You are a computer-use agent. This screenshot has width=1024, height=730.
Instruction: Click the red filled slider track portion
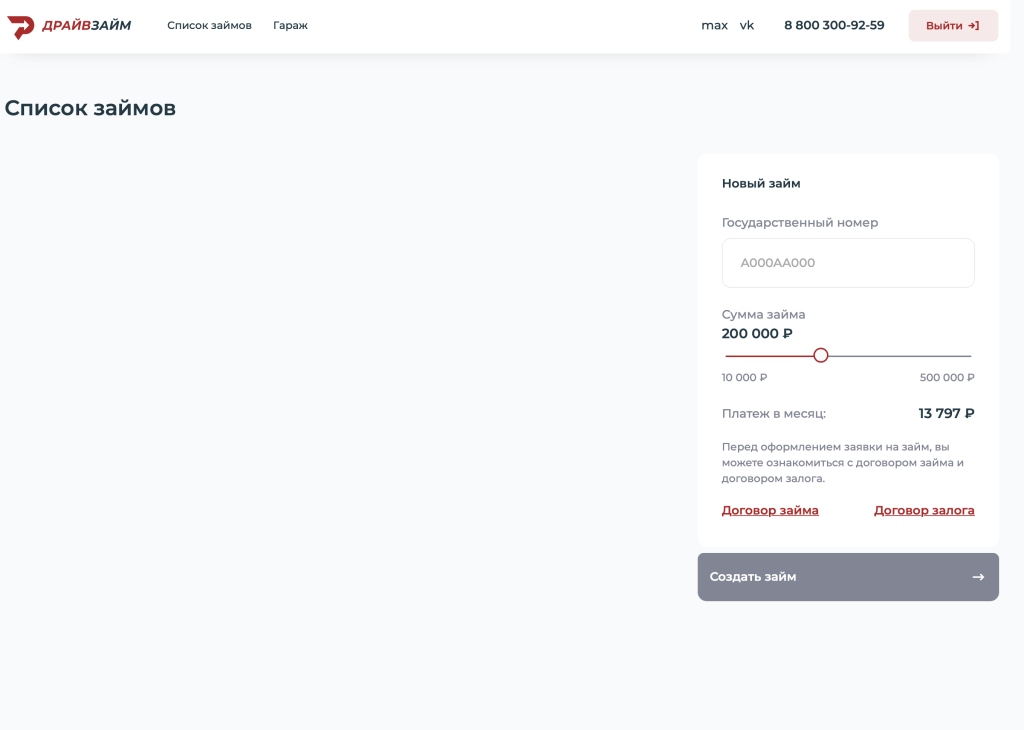(770, 356)
